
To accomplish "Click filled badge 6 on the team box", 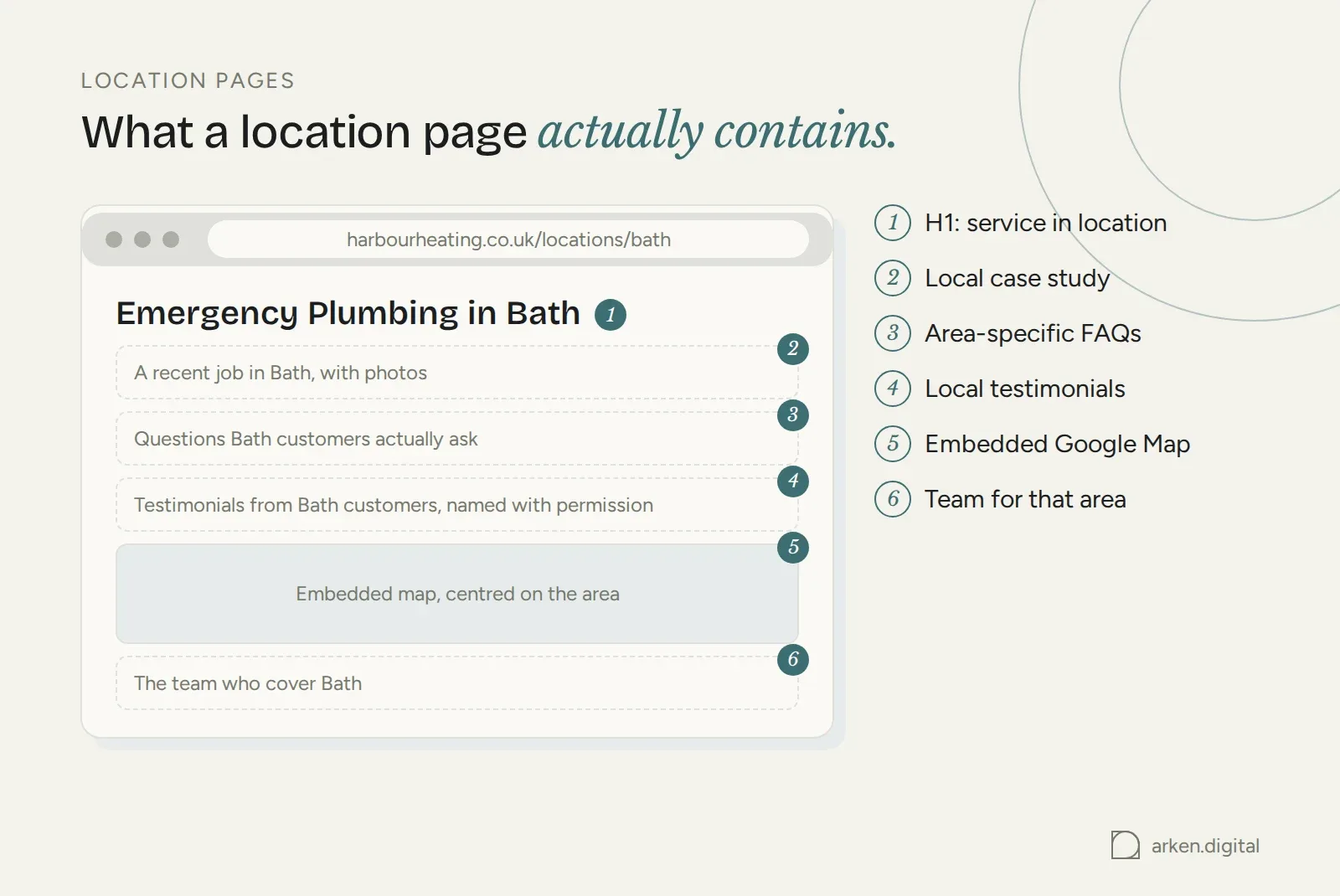I will (x=793, y=659).
